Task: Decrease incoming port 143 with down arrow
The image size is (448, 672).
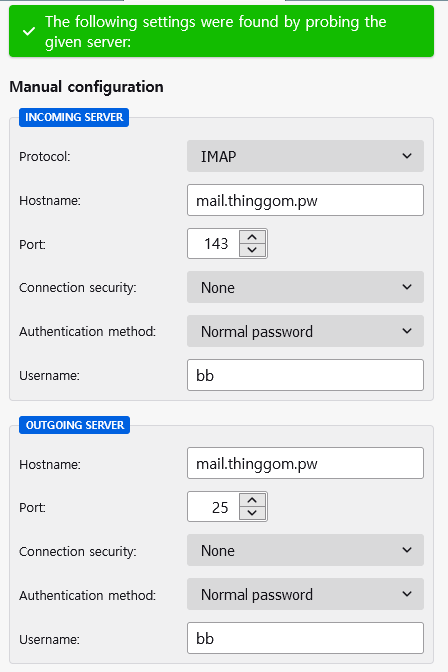Action: (x=252, y=250)
